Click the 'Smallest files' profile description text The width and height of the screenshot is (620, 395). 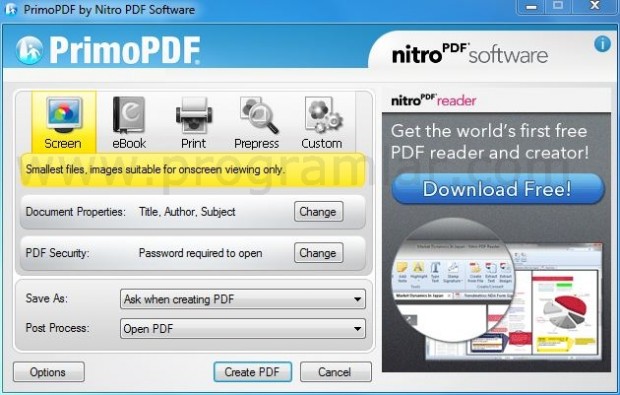[x=155, y=170]
